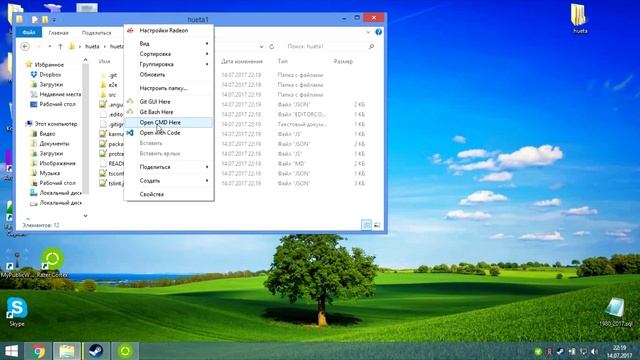Click the Steam tray icon
The image size is (640, 360).
point(560,351)
